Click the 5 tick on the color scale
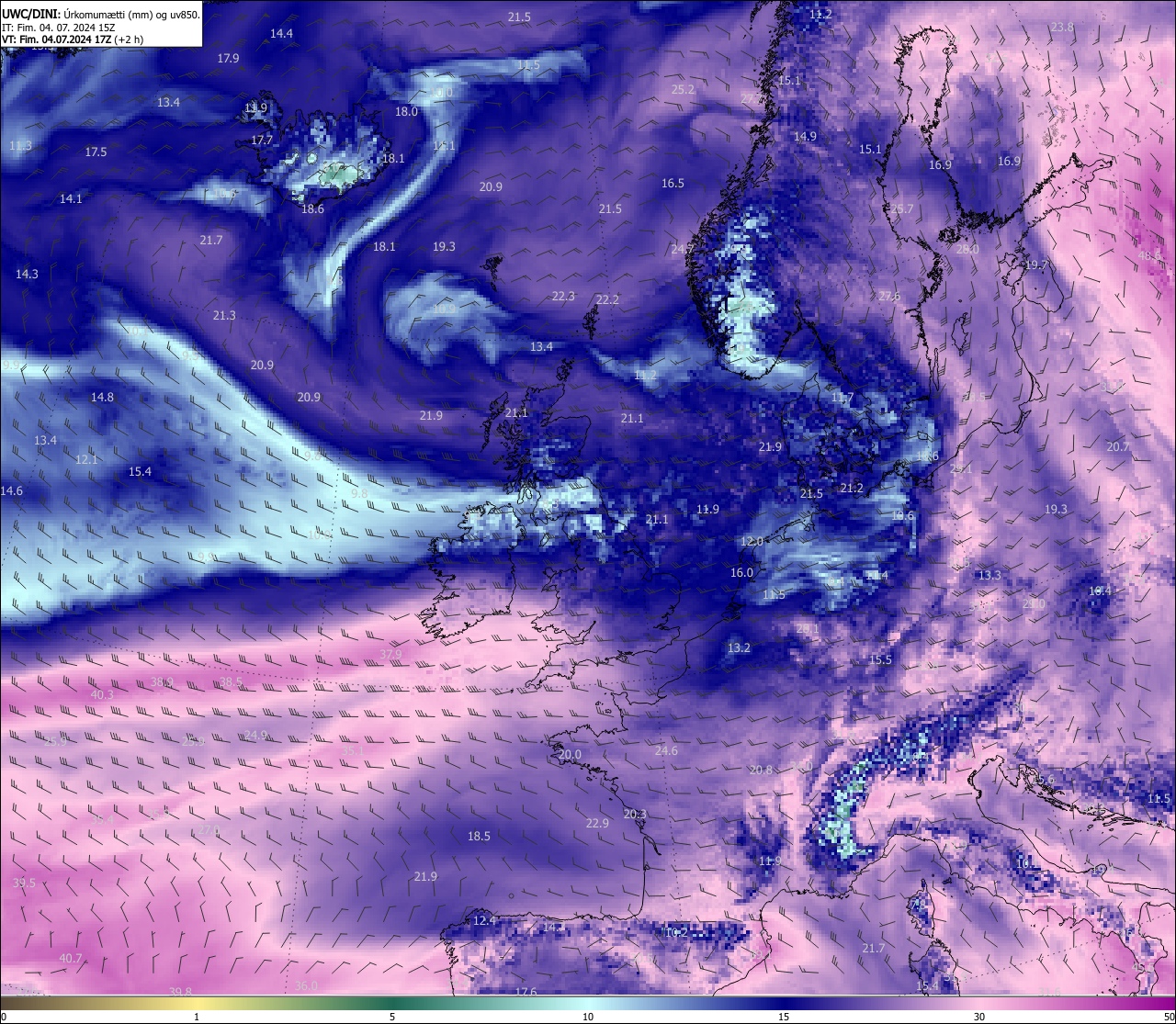The height and width of the screenshot is (1024, 1176). 392,1017
